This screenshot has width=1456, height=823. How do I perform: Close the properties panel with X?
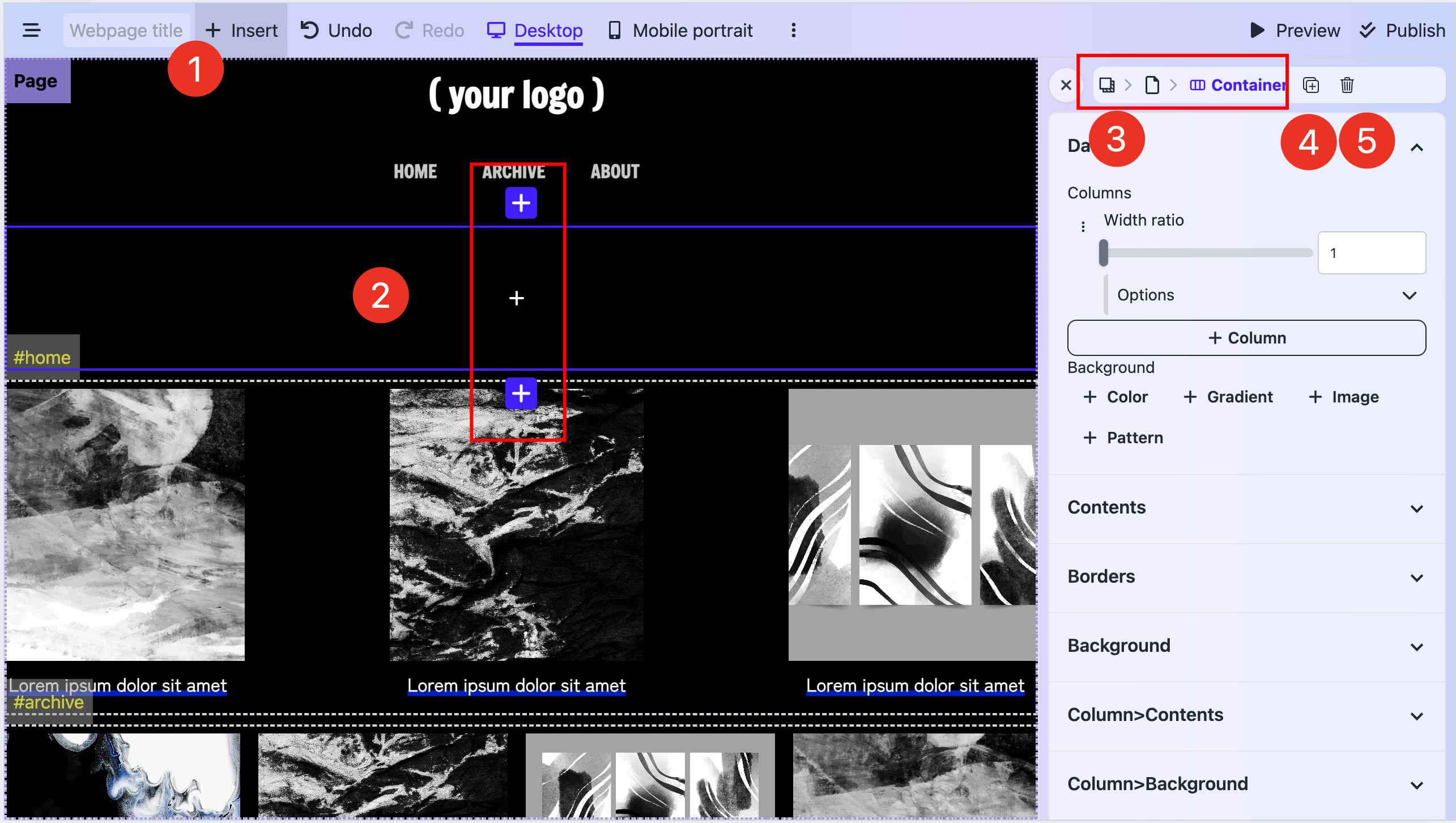click(x=1066, y=85)
